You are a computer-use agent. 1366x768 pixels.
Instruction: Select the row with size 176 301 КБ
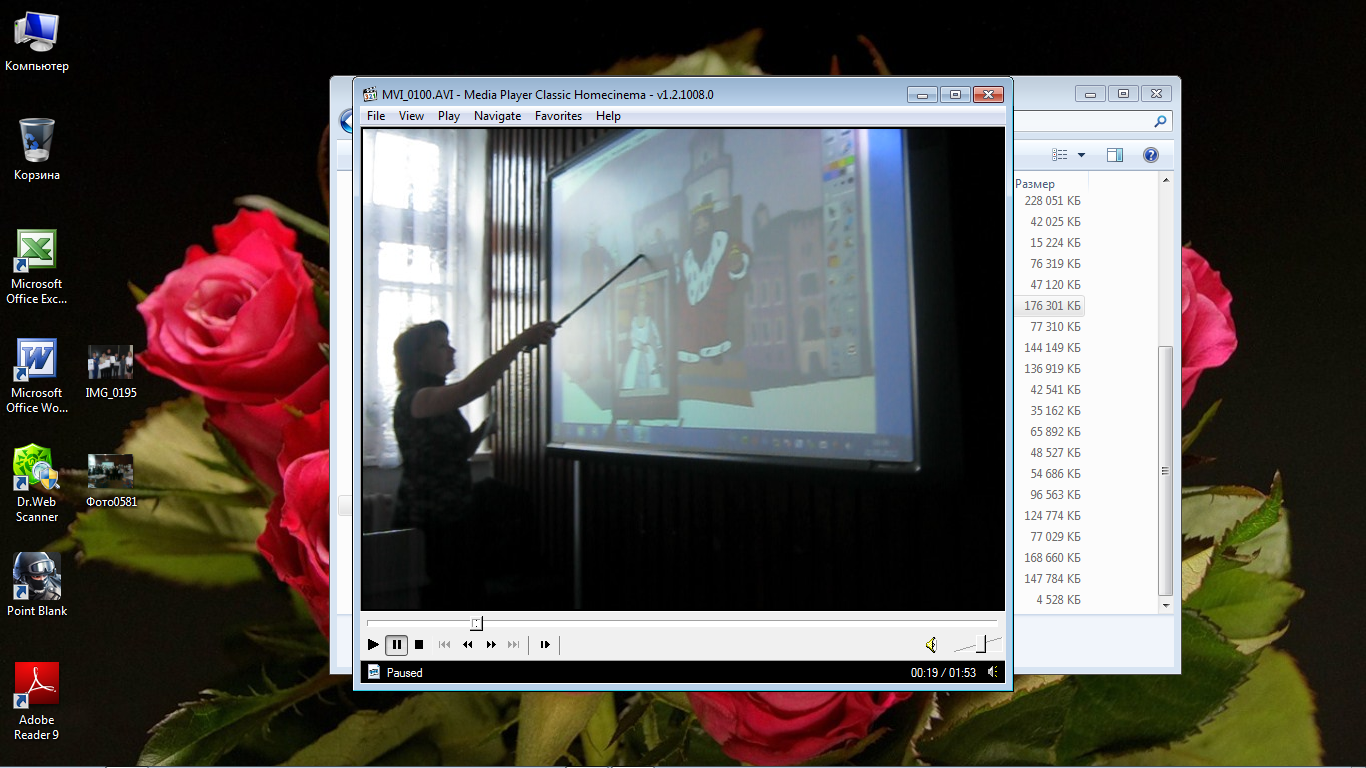(x=1052, y=306)
